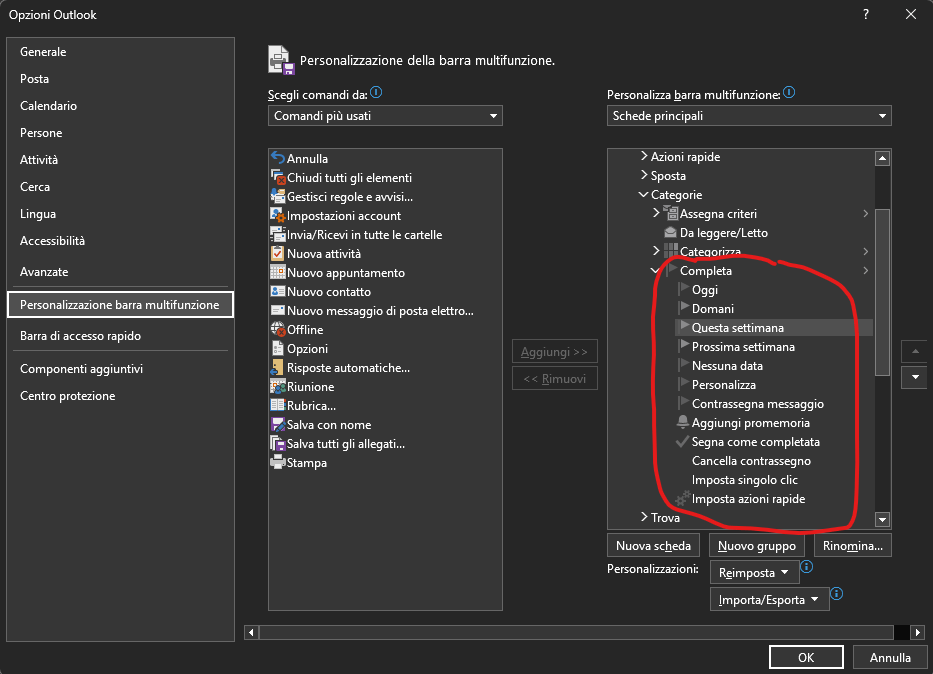This screenshot has height=674, width=933.
Task: Expand the Assegna criteri item
Action: (656, 213)
